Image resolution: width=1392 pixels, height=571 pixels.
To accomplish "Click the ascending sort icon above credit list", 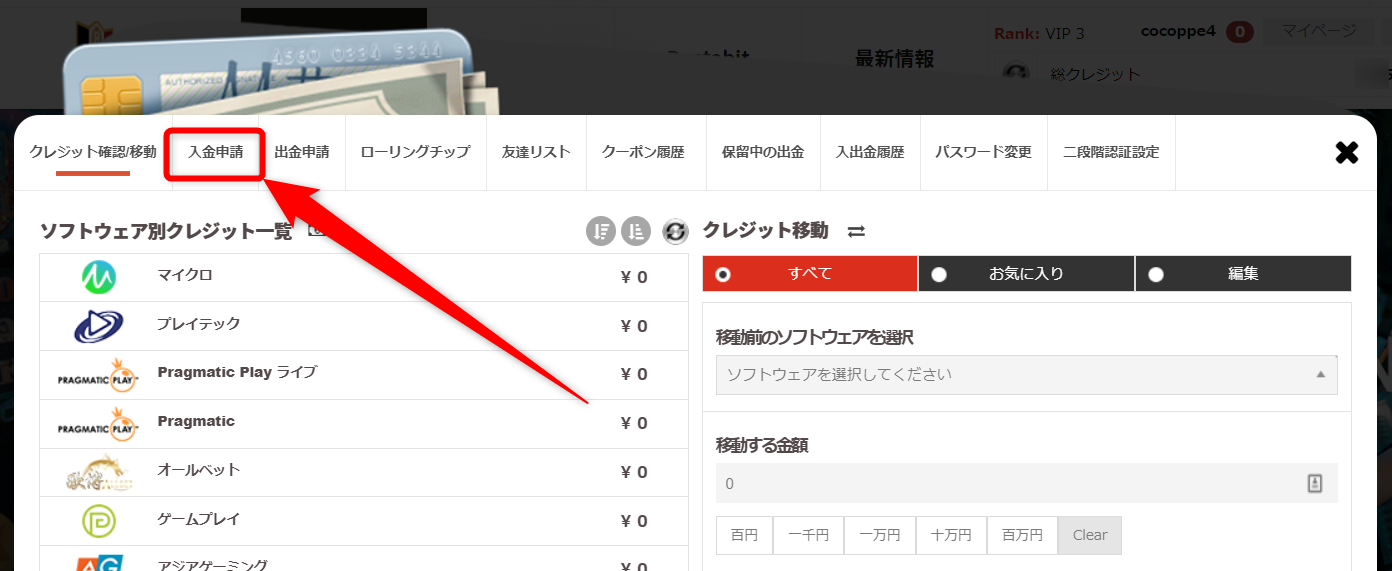I will (x=636, y=231).
